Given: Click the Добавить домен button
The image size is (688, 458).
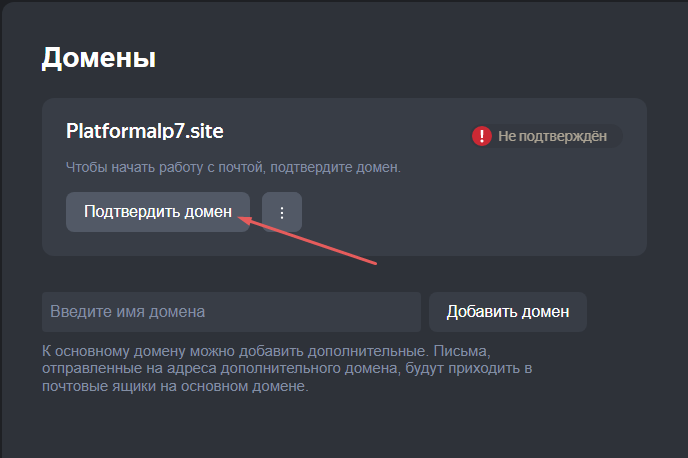Looking at the screenshot, I should point(508,311).
